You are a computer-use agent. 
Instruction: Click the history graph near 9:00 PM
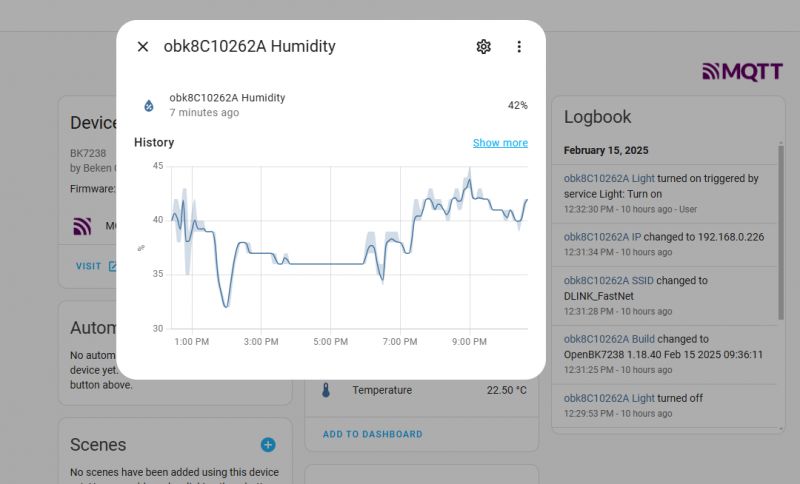(x=469, y=250)
